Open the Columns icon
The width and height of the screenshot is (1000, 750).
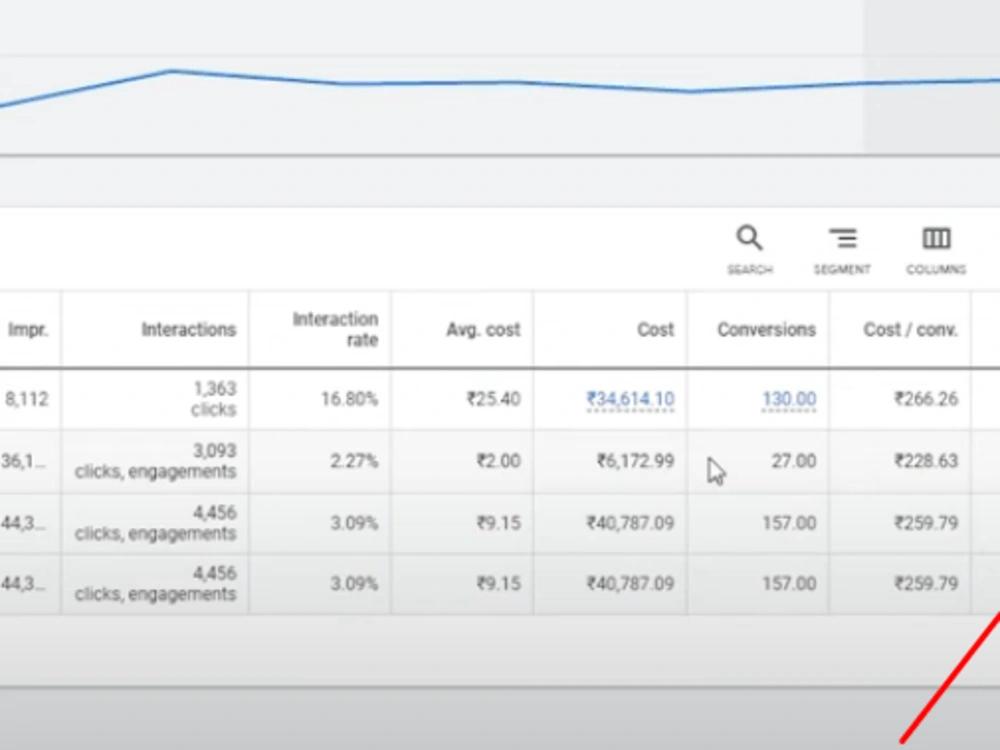coord(936,239)
